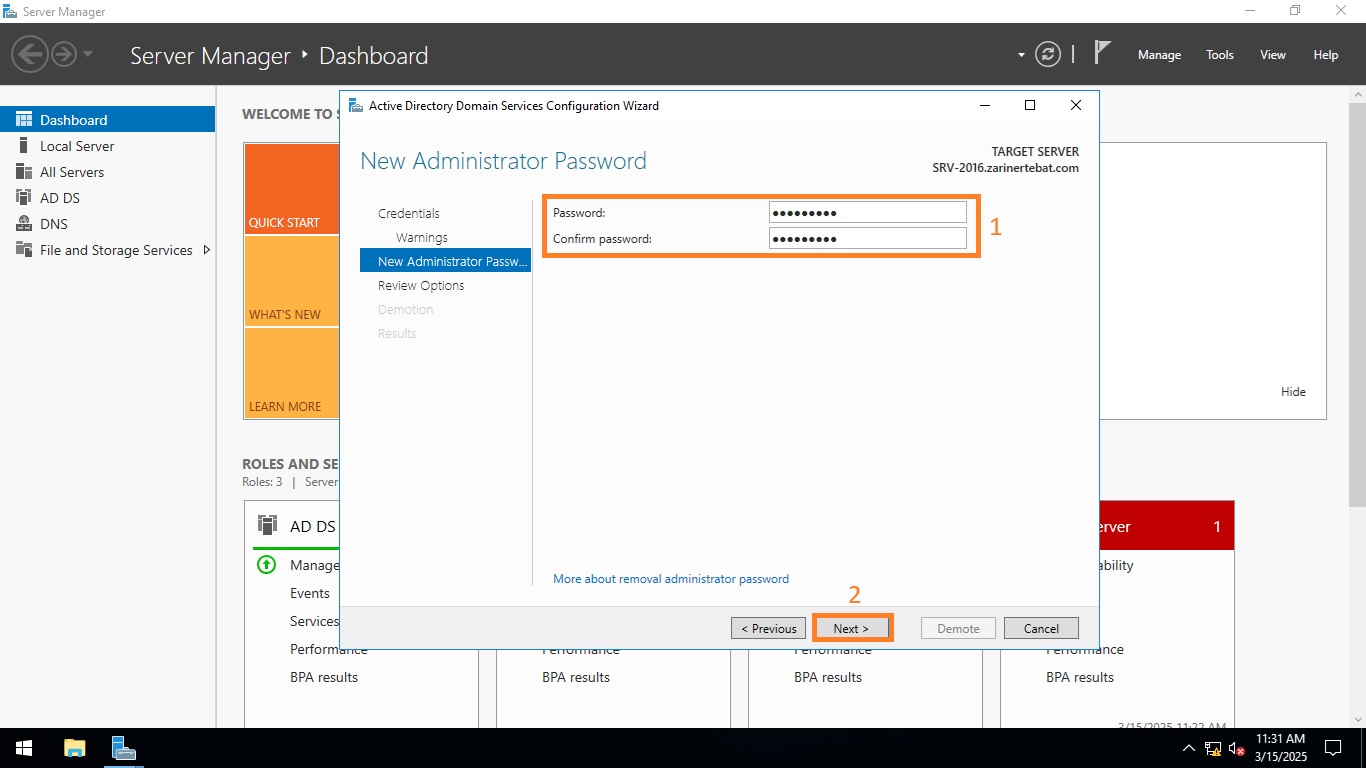Open the View menu
Viewport: 1366px width, 768px height.
pyautogui.click(x=1273, y=55)
